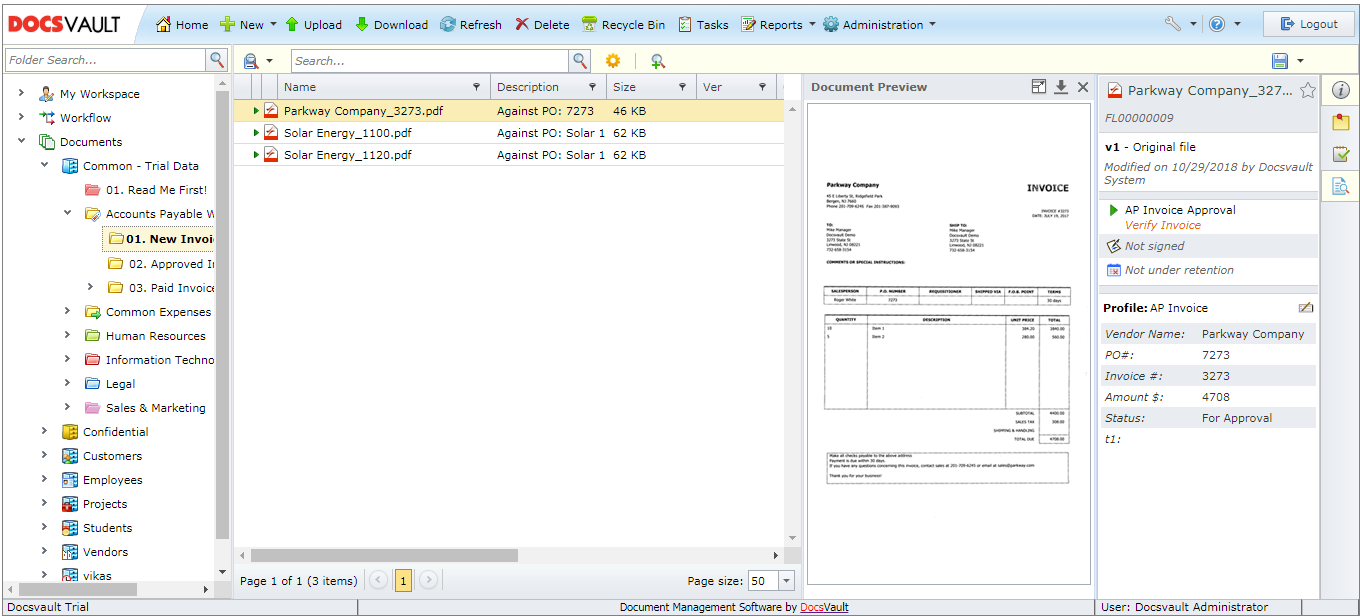Open the New dropdown menu

click(x=248, y=24)
